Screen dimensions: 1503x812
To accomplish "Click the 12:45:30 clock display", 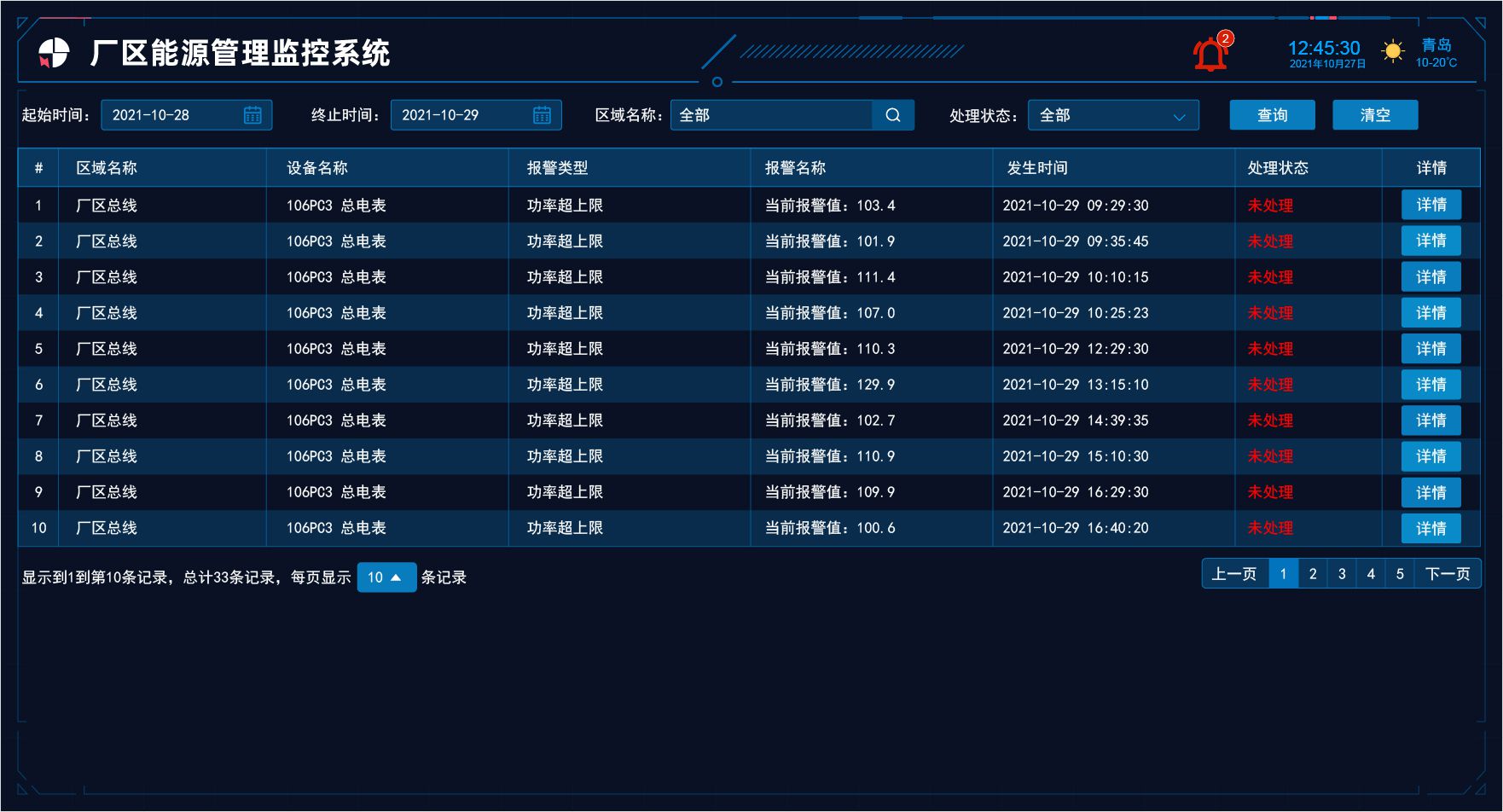I will 1324,48.
